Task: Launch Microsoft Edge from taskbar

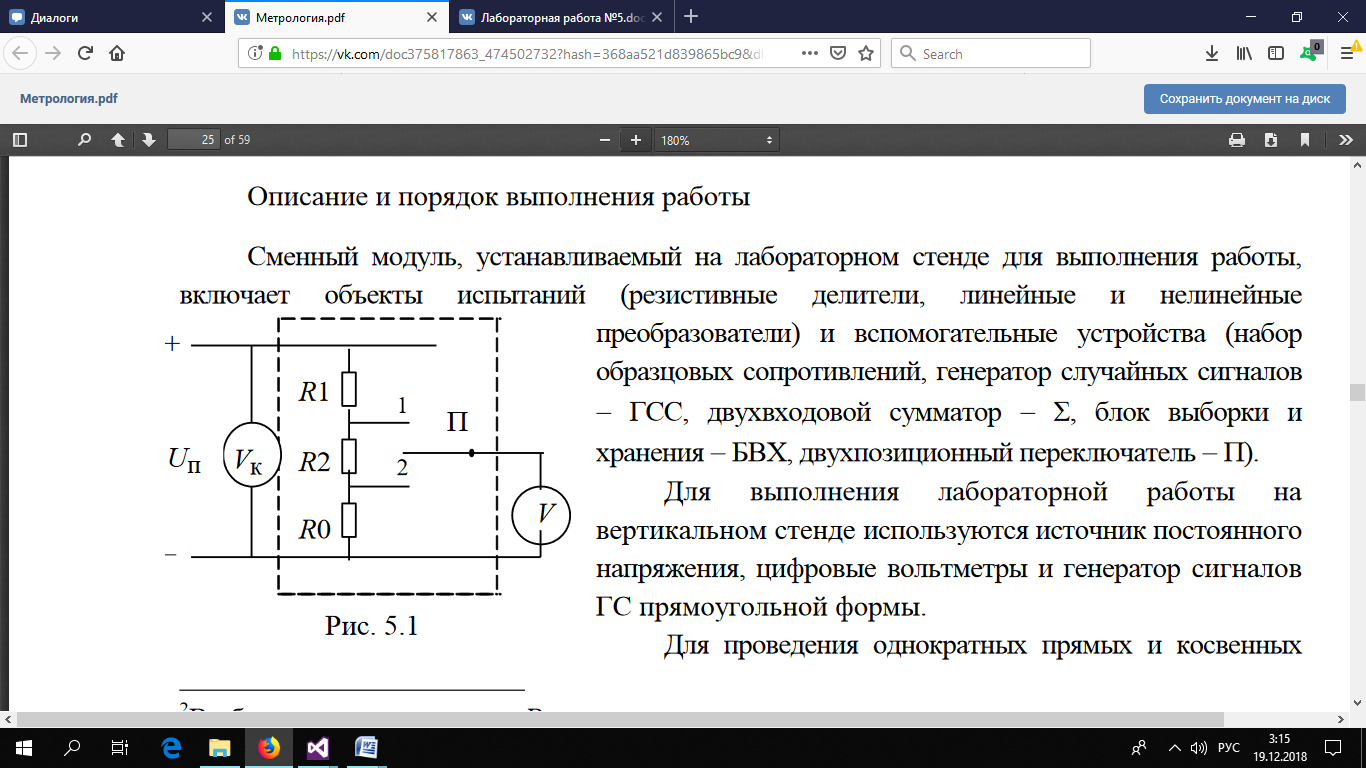Action: pos(170,748)
